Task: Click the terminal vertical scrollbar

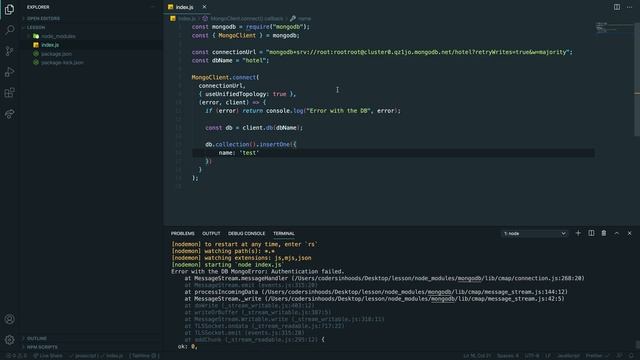Action: 637,345
